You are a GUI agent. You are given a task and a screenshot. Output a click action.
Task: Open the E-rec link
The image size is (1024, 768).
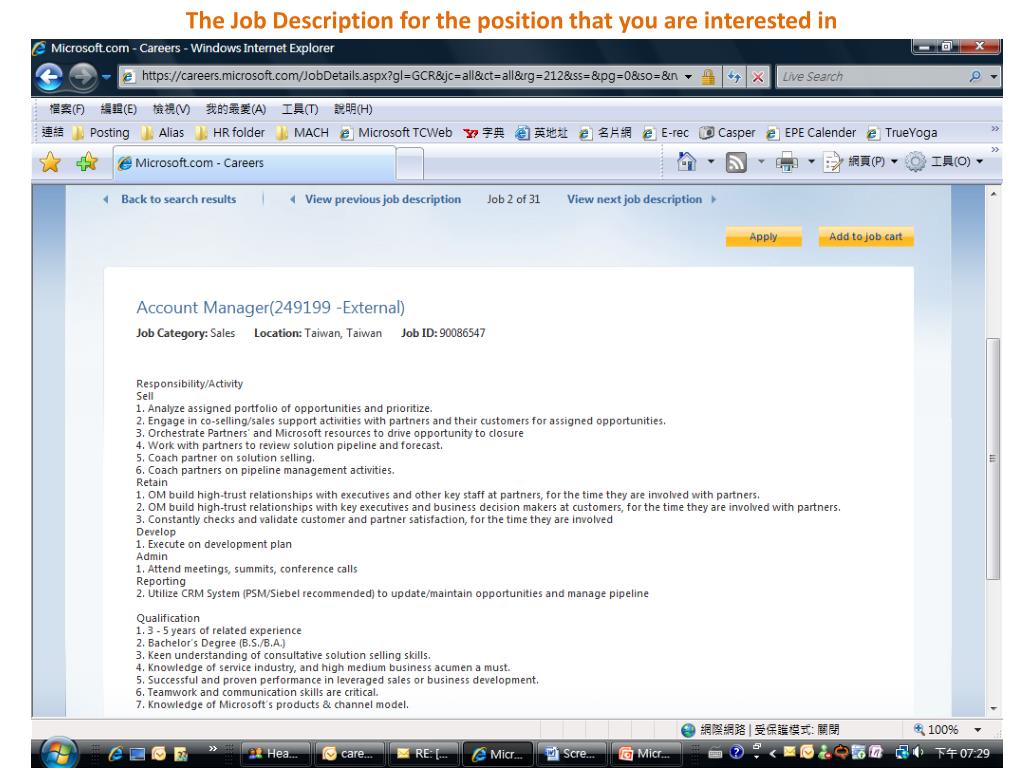pos(665,133)
